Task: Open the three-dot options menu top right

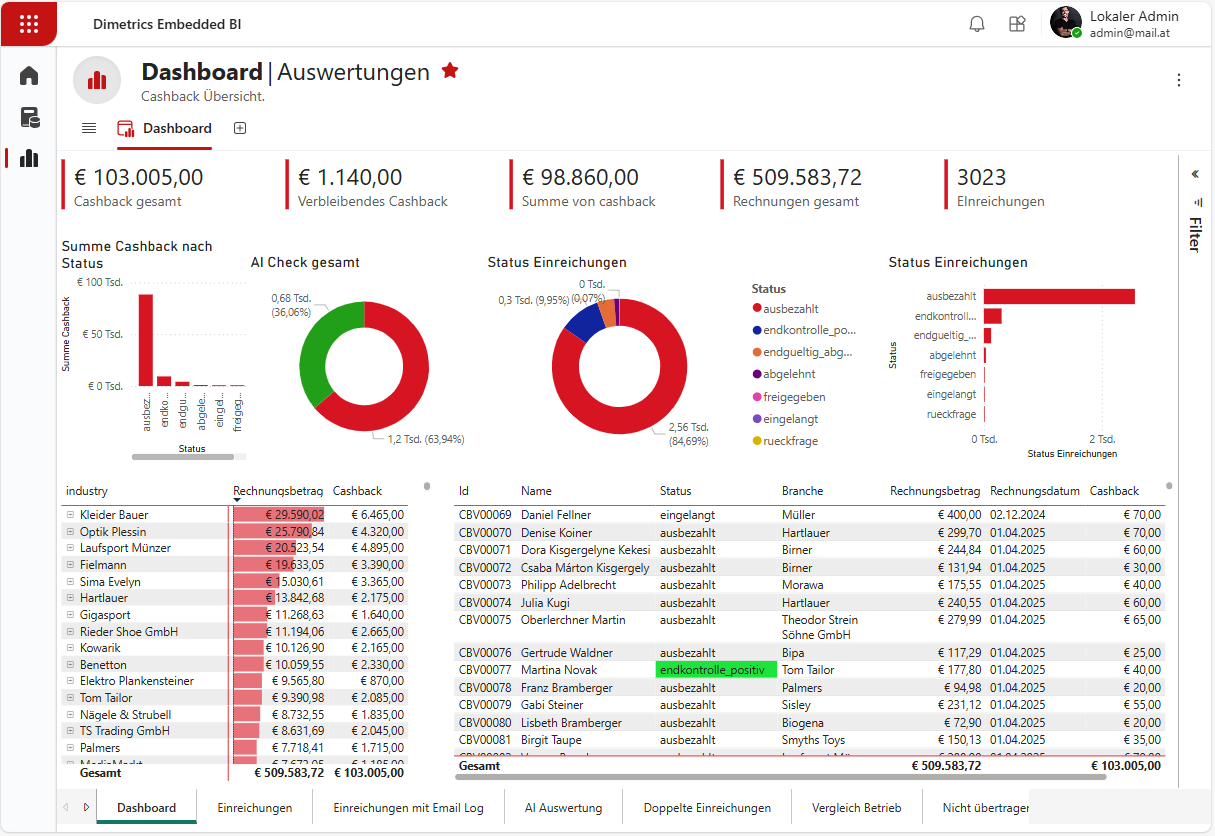Action: pyautogui.click(x=1178, y=80)
